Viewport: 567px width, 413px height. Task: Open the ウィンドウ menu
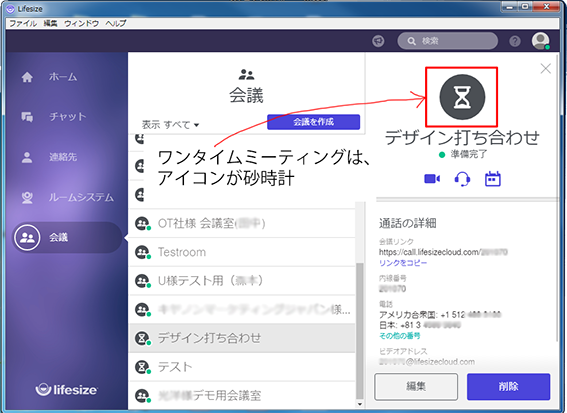click(x=81, y=24)
